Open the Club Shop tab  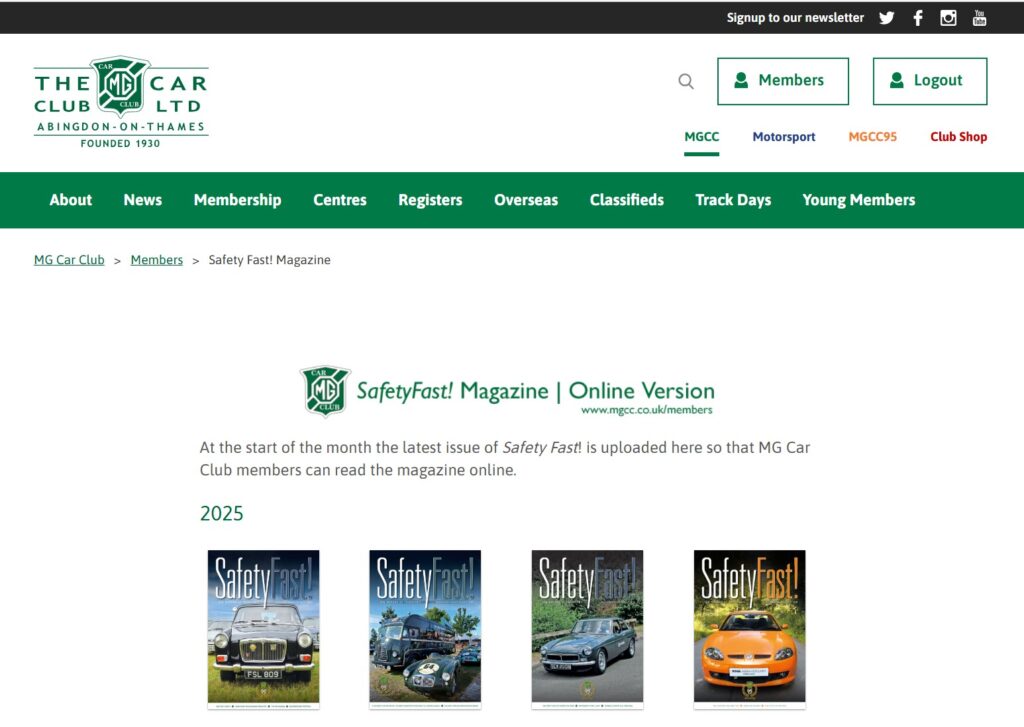958,137
